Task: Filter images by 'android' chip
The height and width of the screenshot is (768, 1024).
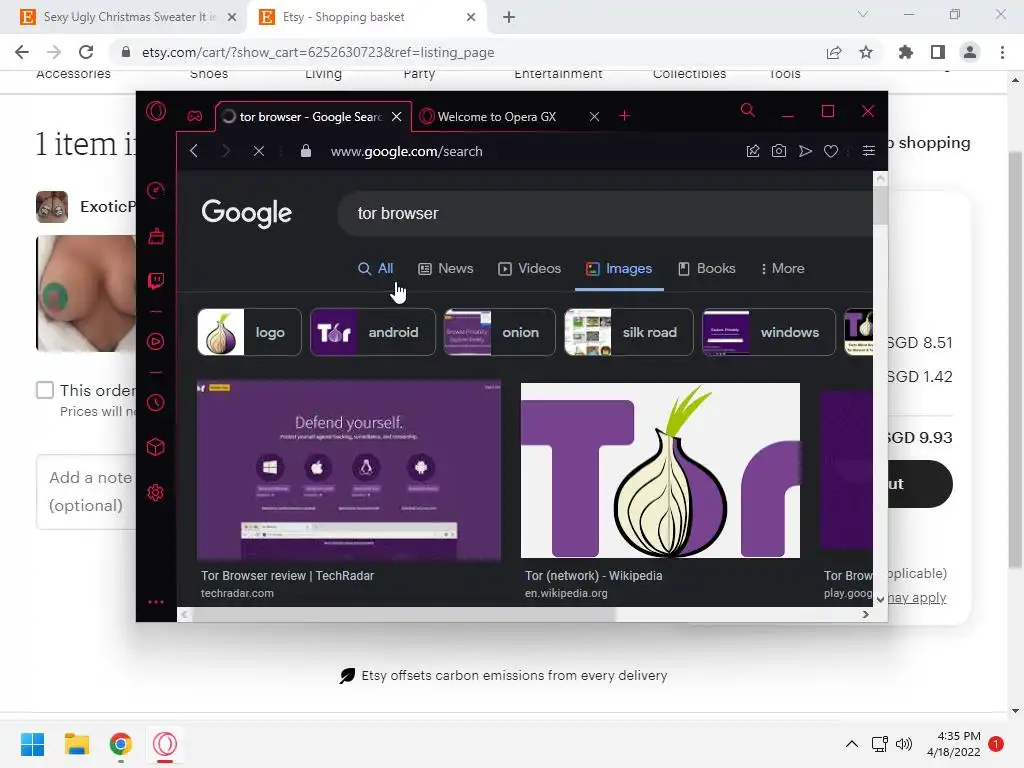Action: tap(373, 332)
